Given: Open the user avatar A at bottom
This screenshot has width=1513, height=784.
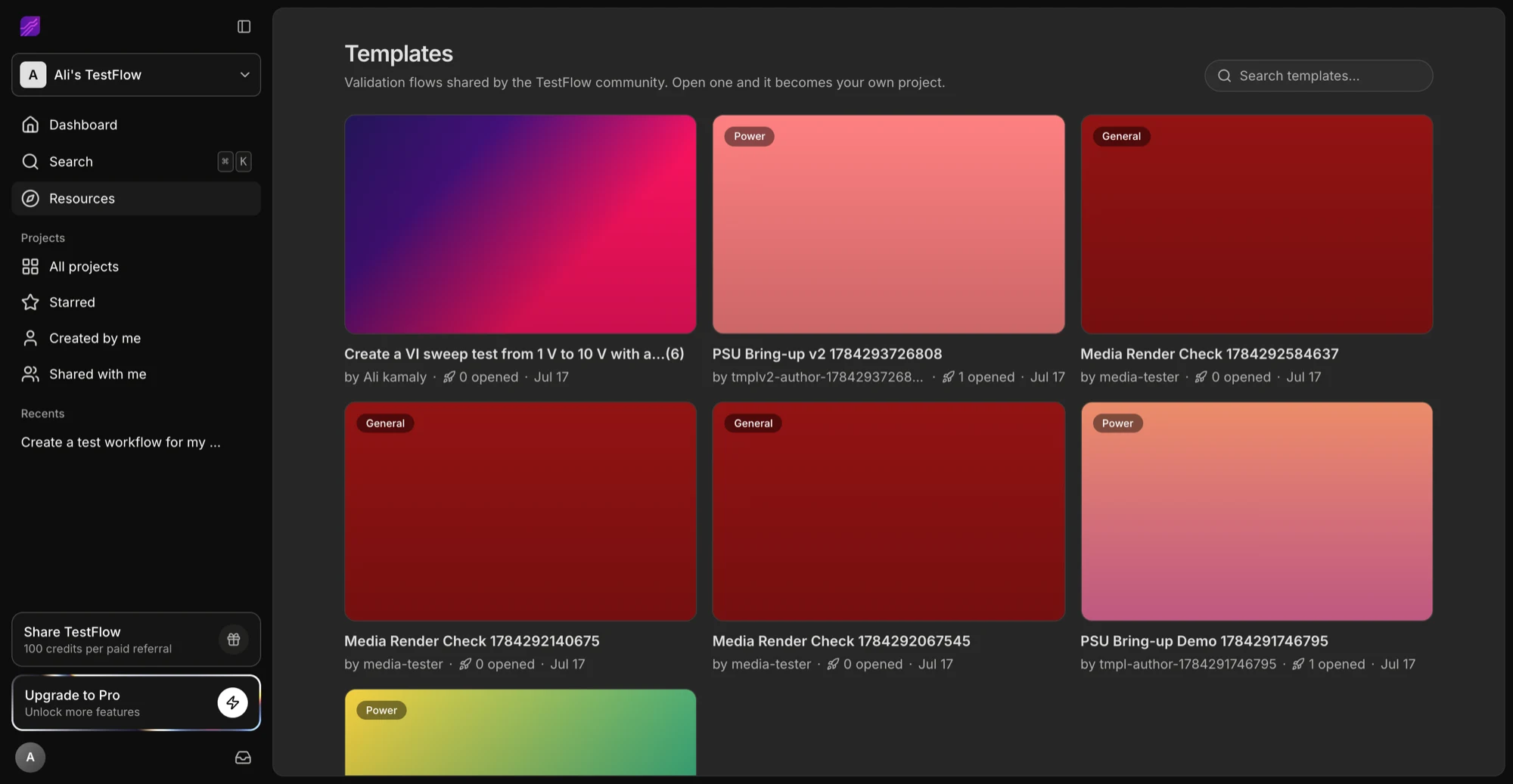Looking at the screenshot, I should tap(30, 758).
